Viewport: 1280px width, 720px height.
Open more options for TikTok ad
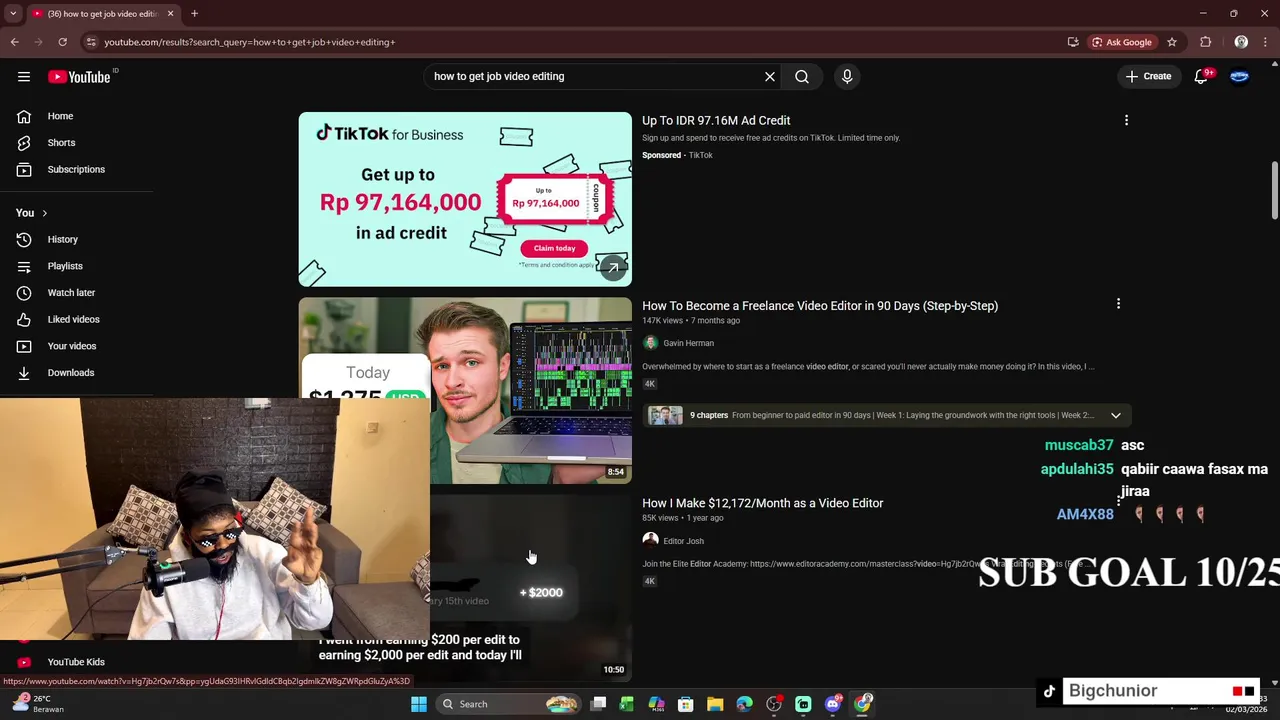tap(1126, 120)
